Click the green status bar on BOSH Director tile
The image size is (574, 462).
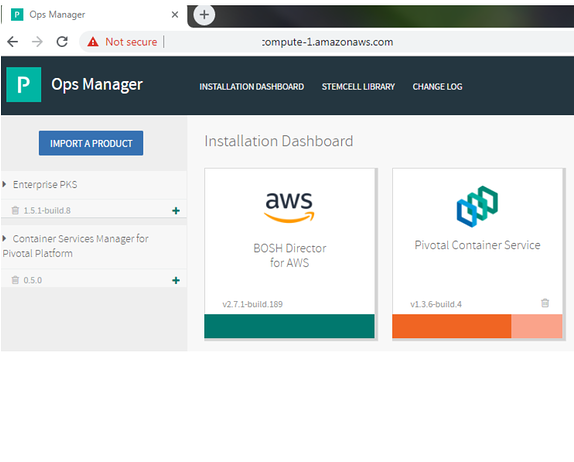[290, 326]
